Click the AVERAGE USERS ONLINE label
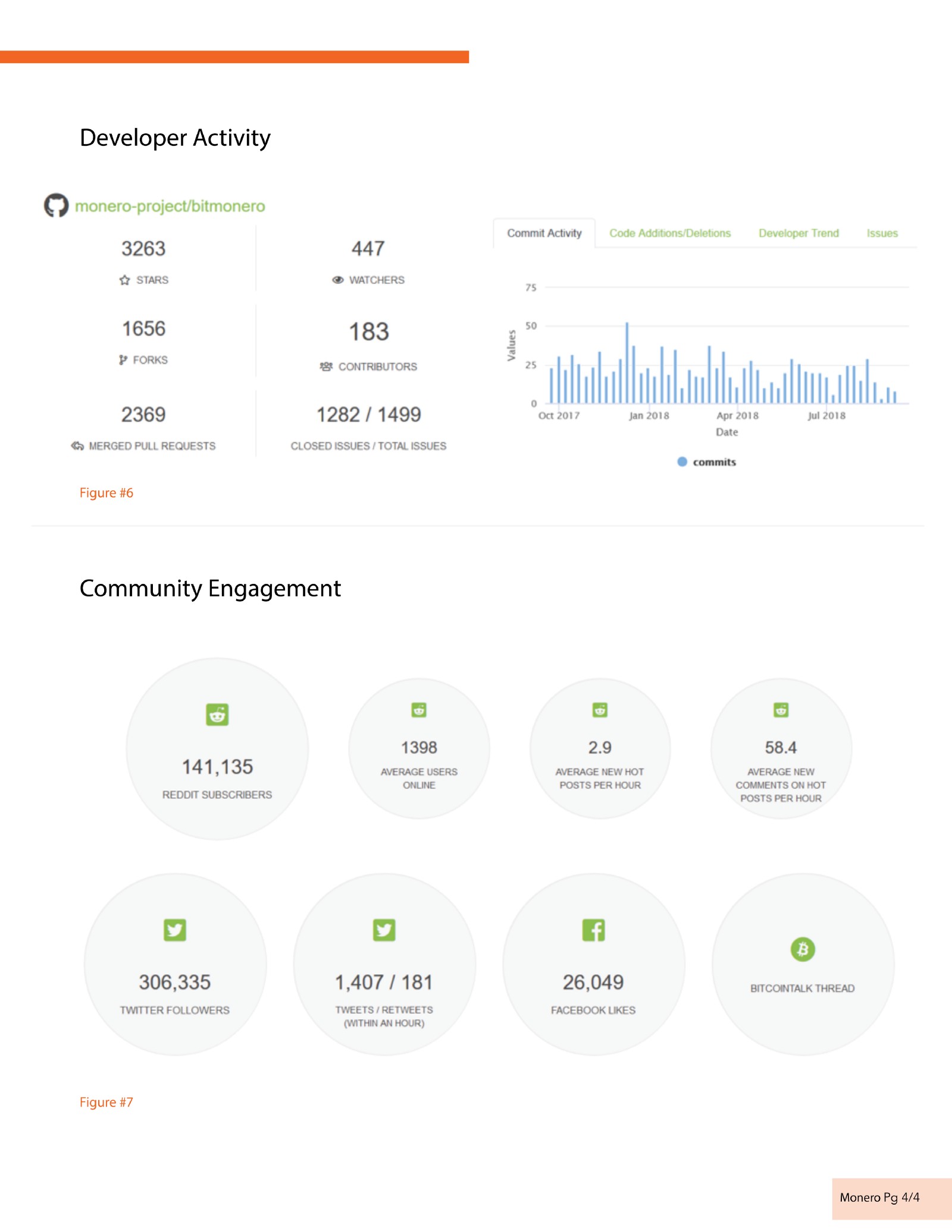952x1232 pixels. 419,778
